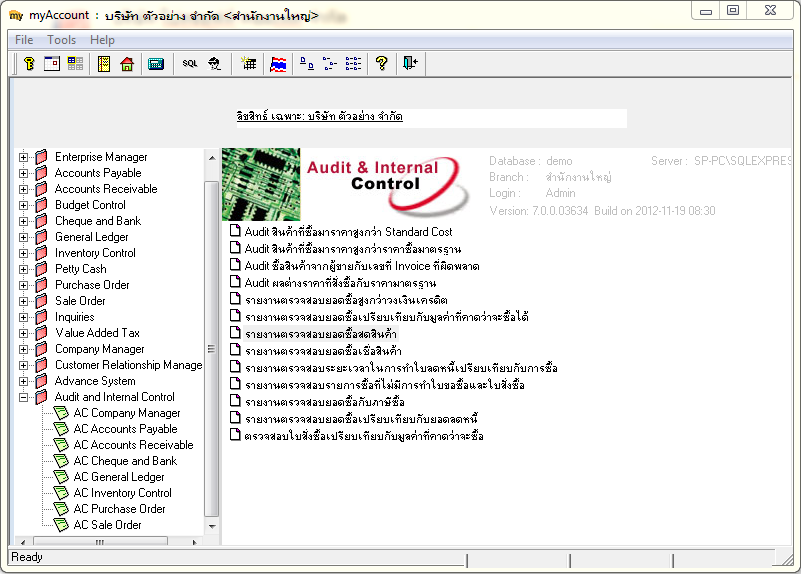Viewport: 801px width, 574px height.
Task: Open the File menu
Action: (24, 40)
